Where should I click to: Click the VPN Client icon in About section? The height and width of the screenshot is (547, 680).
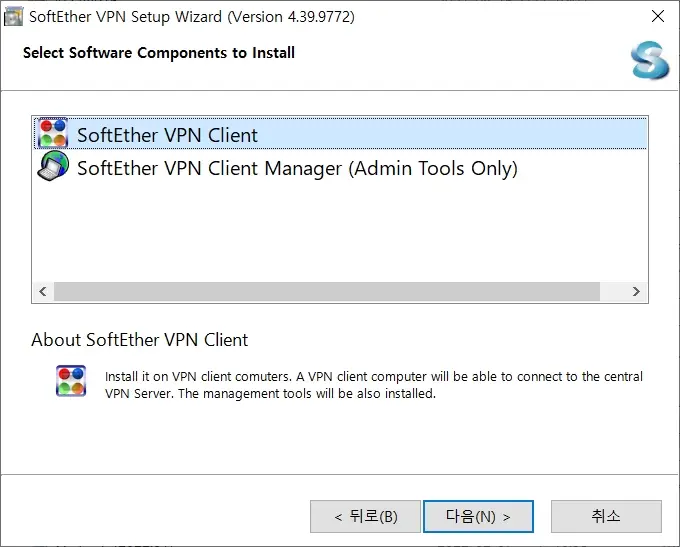(71, 381)
